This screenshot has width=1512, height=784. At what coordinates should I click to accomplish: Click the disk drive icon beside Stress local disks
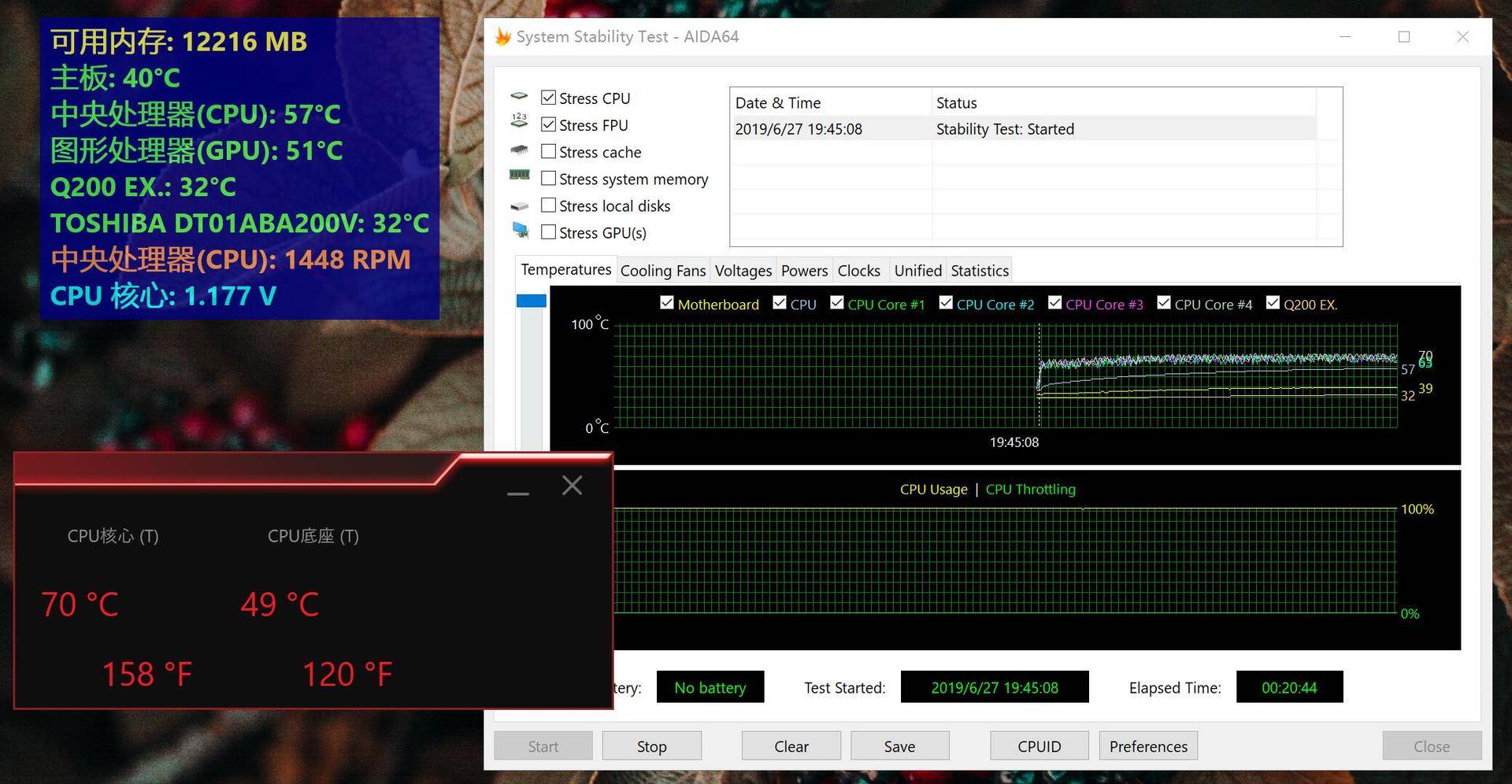click(519, 206)
